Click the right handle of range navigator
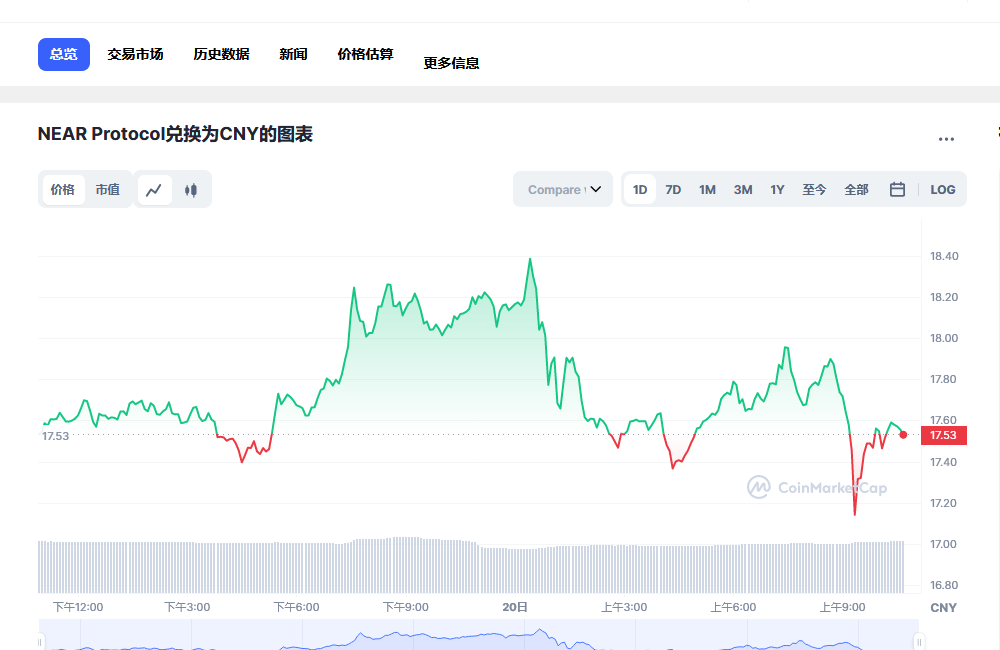This screenshot has height=650, width=1000. pos(919,642)
